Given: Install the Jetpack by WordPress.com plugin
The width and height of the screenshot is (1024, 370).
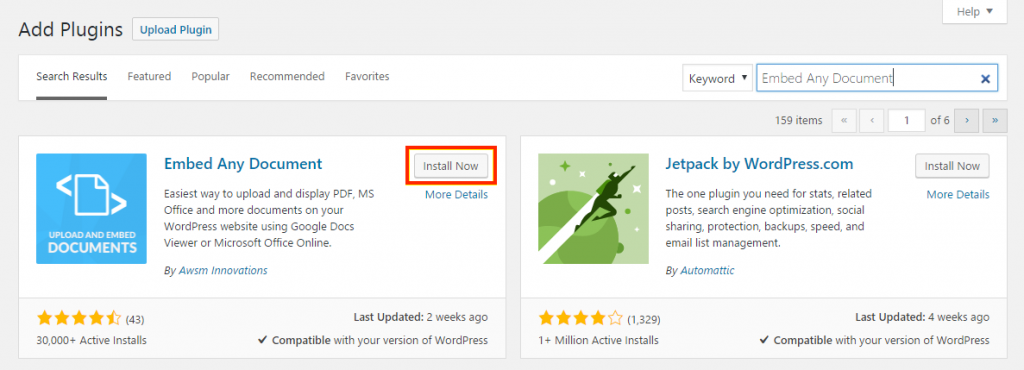Looking at the screenshot, I should tap(952, 166).
